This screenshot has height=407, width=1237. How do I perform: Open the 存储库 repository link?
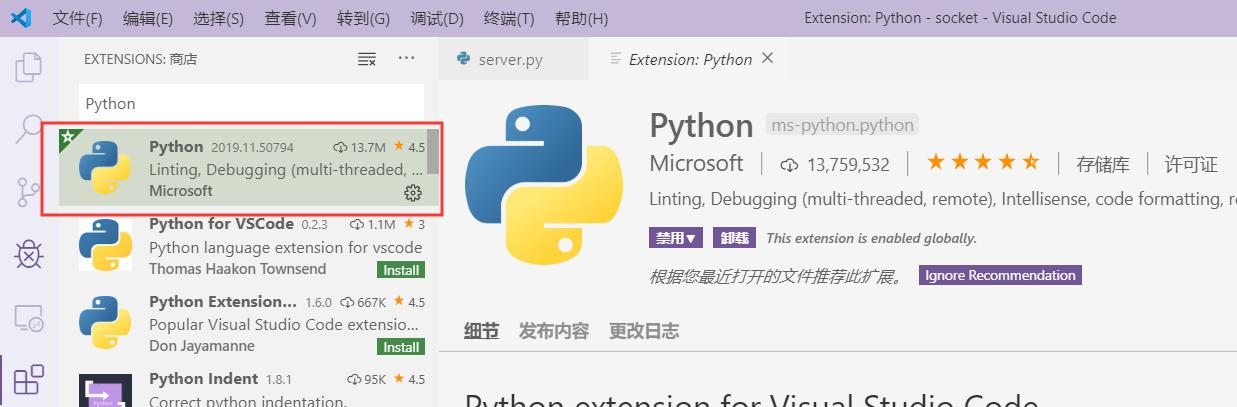click(1103, 164)
